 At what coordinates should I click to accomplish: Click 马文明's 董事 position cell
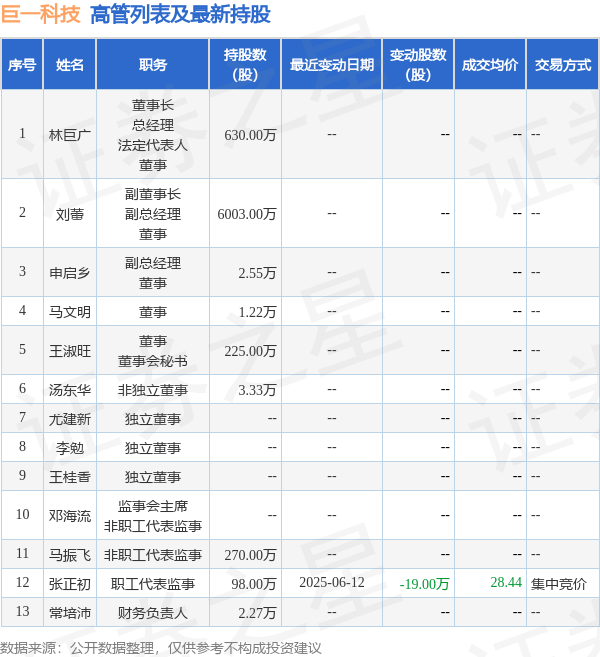point(153,312)
